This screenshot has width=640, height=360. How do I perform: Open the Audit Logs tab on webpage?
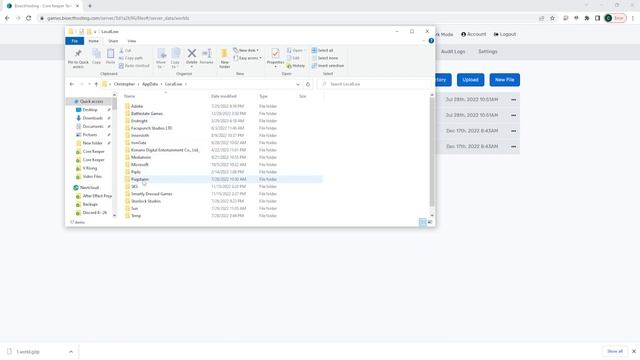coord(453,51)
